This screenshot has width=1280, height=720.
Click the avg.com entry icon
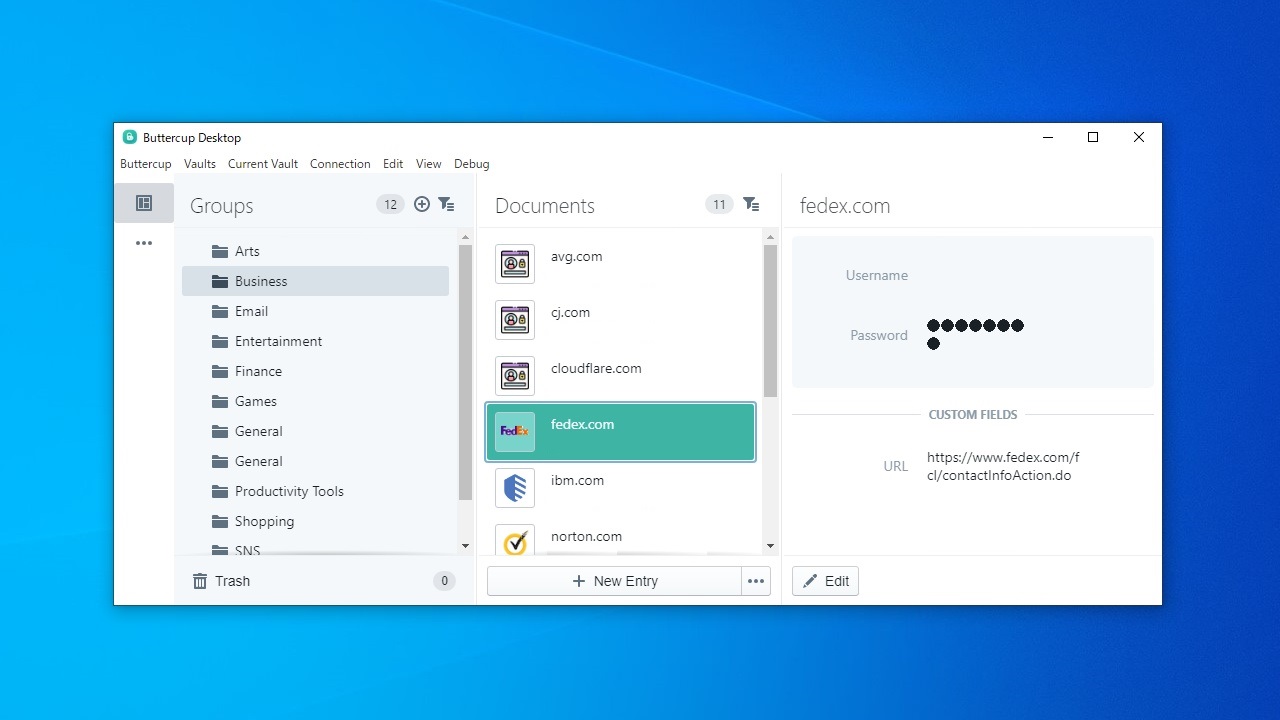click(515, 264)
